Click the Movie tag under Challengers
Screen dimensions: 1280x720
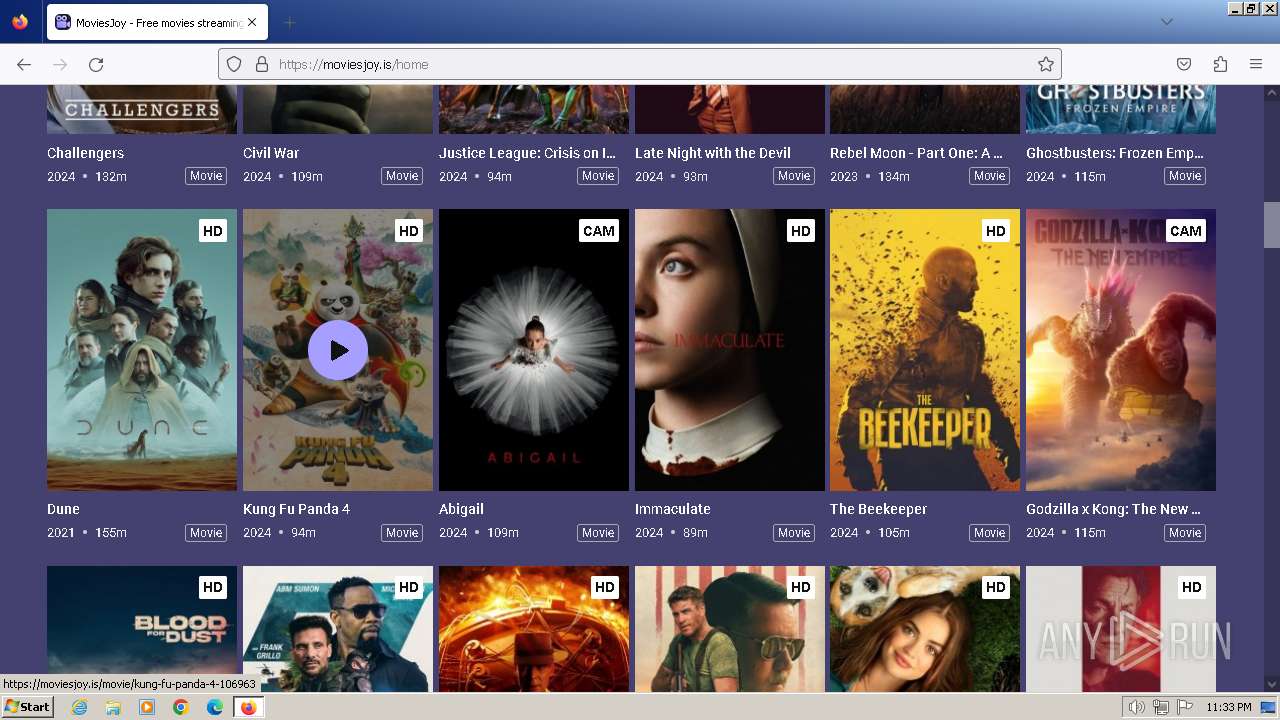click(206, 176)
